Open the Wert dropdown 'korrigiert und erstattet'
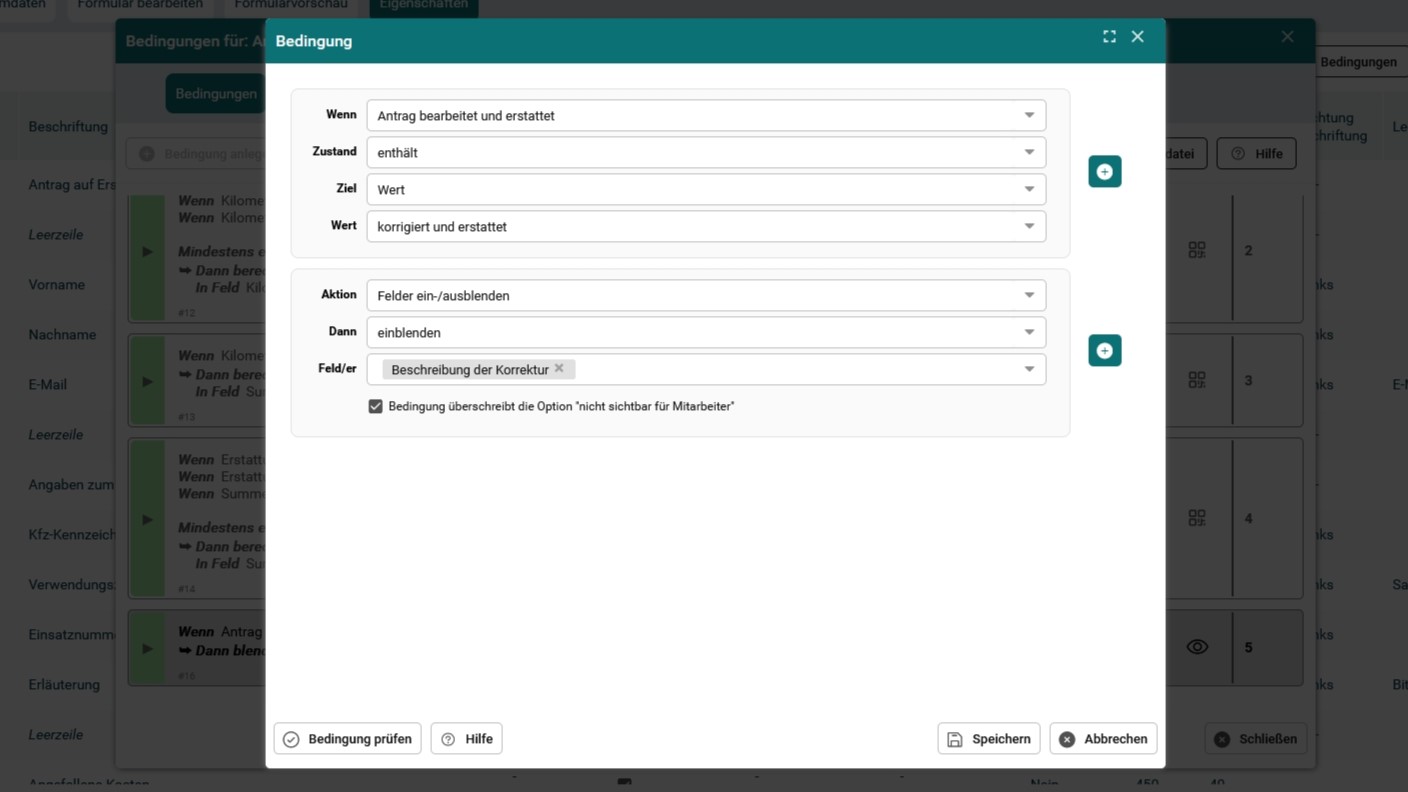Screen dimensions: 1408x792 tap(706, 227)
